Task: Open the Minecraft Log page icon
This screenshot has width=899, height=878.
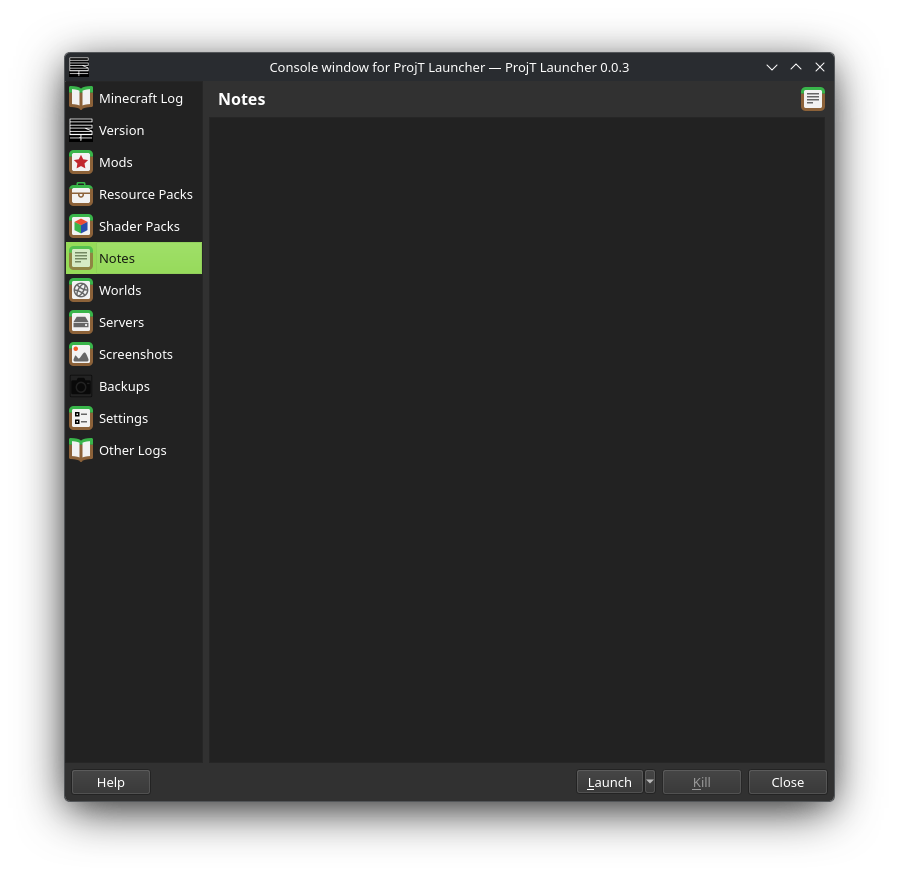Action: [80, 97]
